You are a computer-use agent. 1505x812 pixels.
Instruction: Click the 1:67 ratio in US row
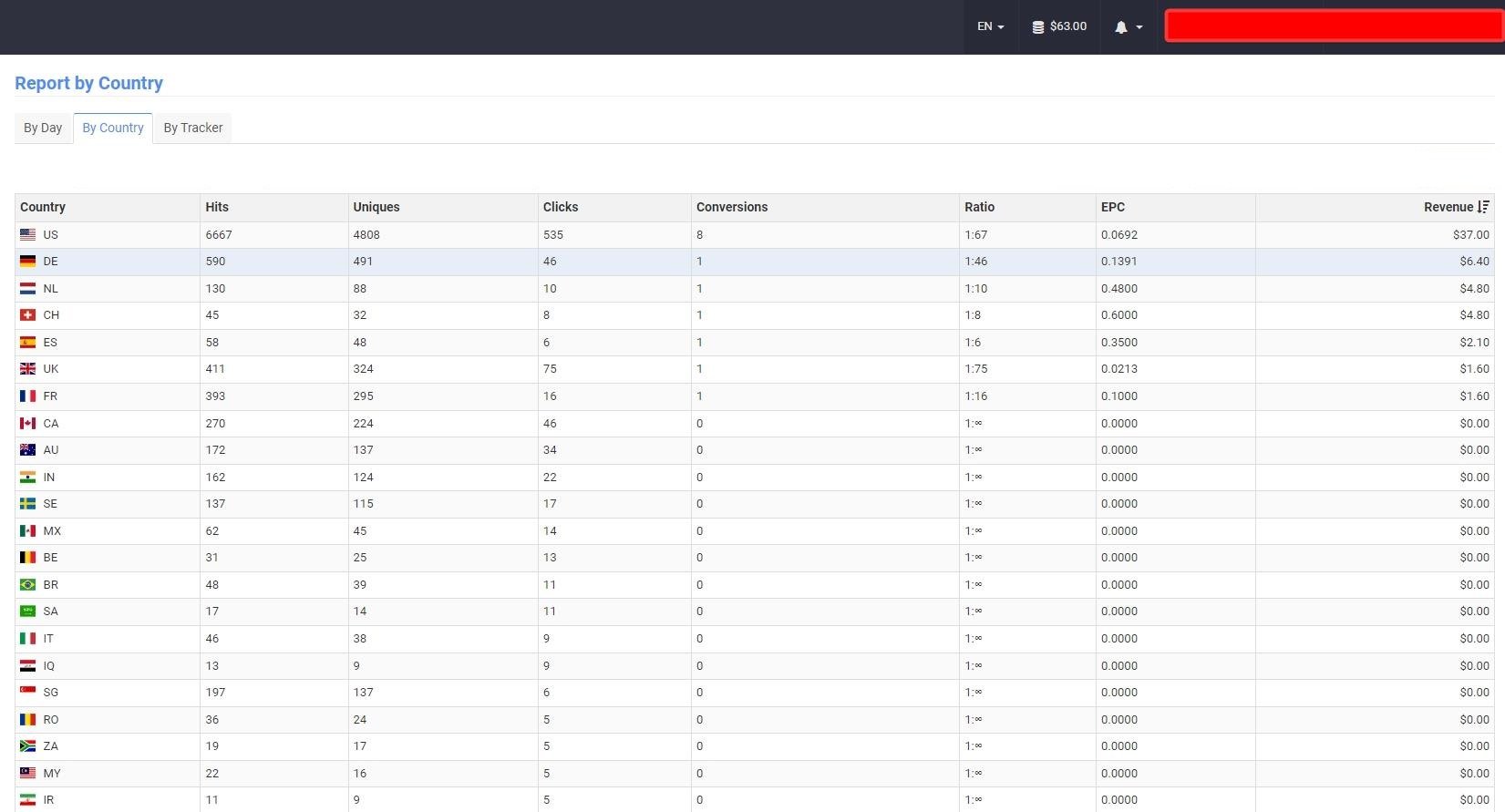(x=975, y=235)
